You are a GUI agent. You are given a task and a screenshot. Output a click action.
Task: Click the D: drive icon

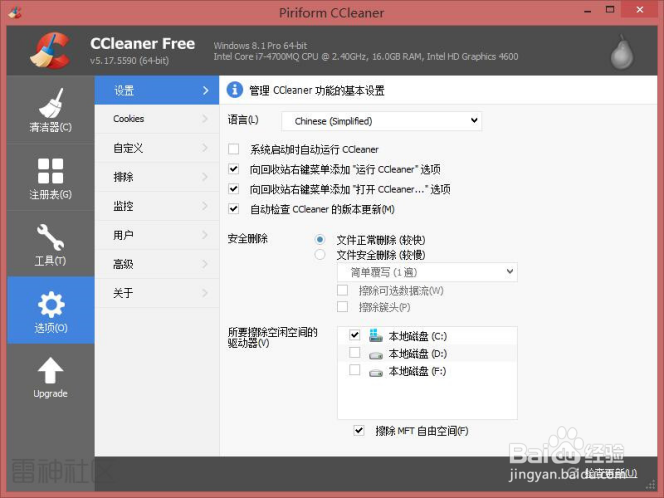point(376,355)
